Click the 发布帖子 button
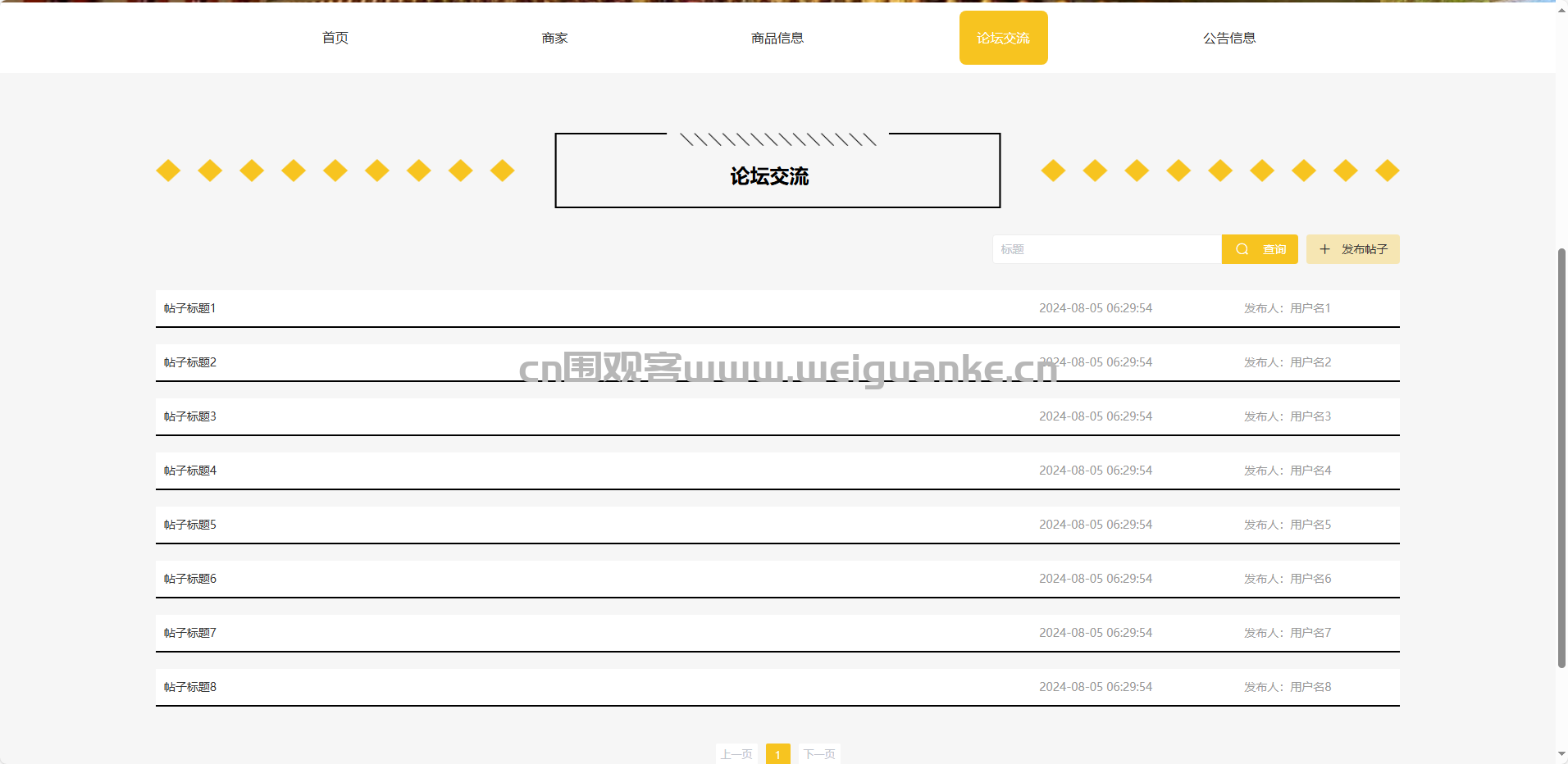Viewport: 1568px width, 764px height. 1353,249
